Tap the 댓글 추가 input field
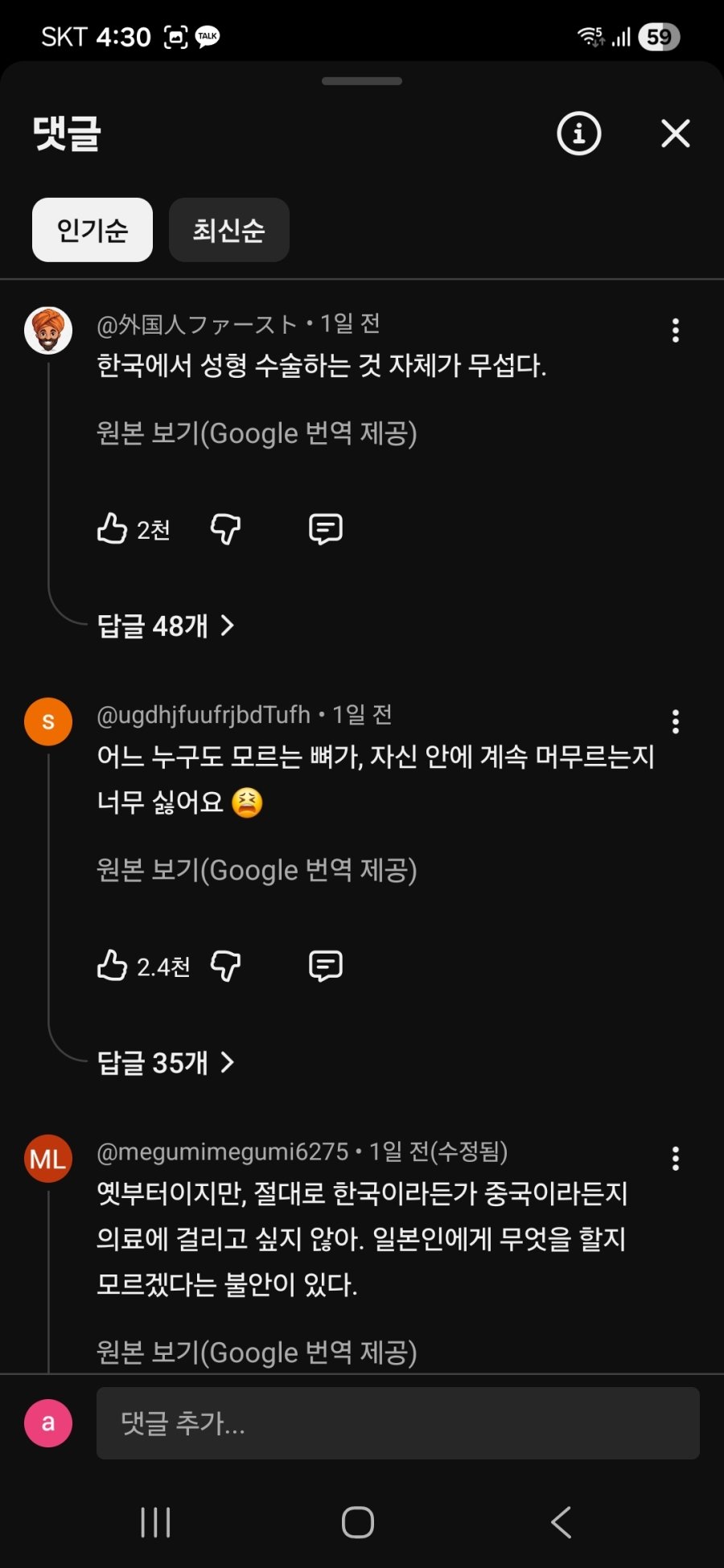Image resolution: width=724 pixels, height=1568 pixels. coord(397,1423)
